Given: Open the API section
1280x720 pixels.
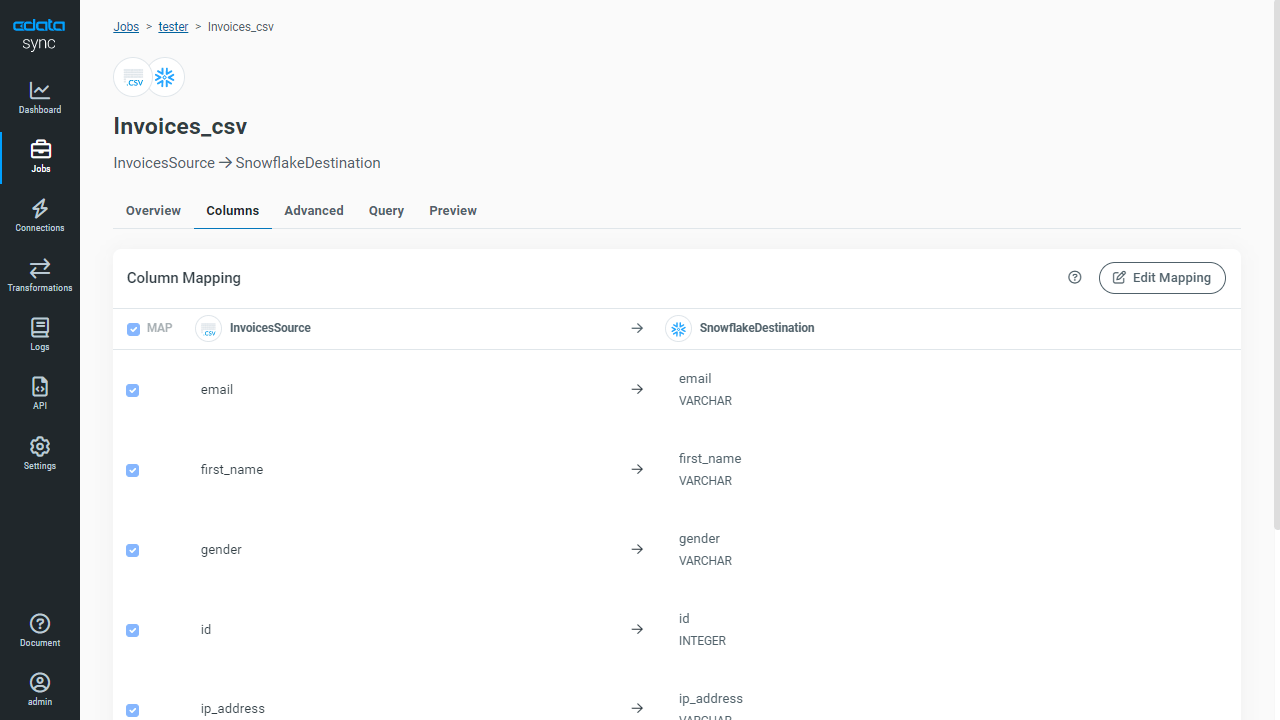Looking at the screenshot, I should click(40, 392).
